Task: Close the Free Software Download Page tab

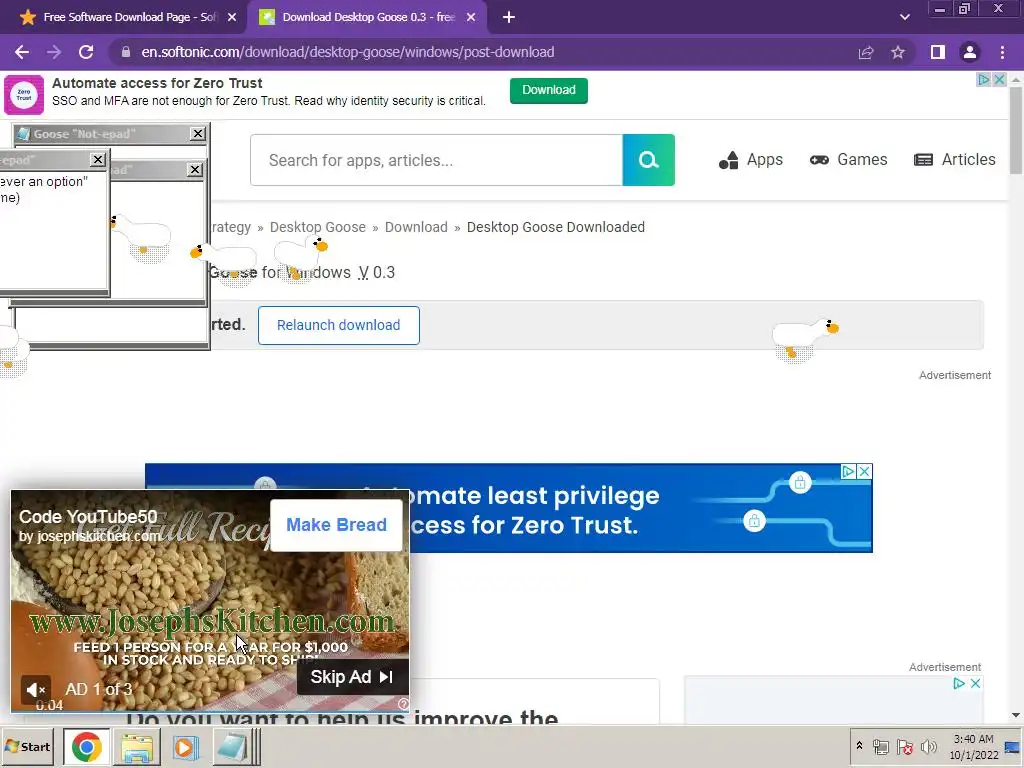Action: (232, 17)
